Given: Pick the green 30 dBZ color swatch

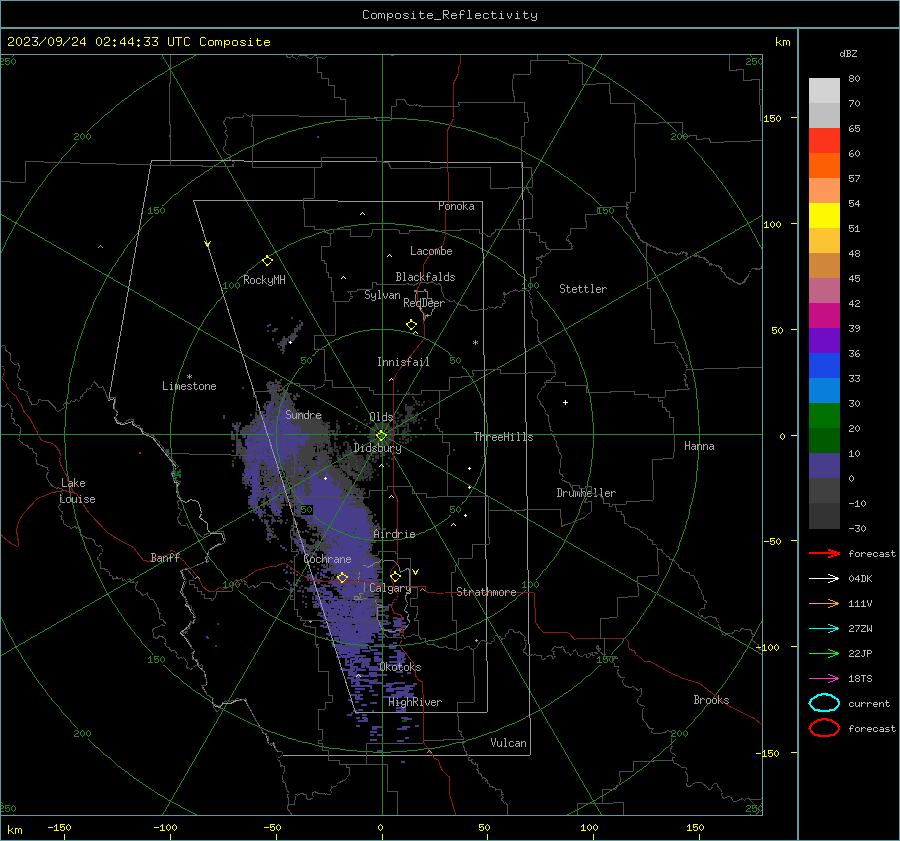Looking at the screenshot, I should pos(824,416).
